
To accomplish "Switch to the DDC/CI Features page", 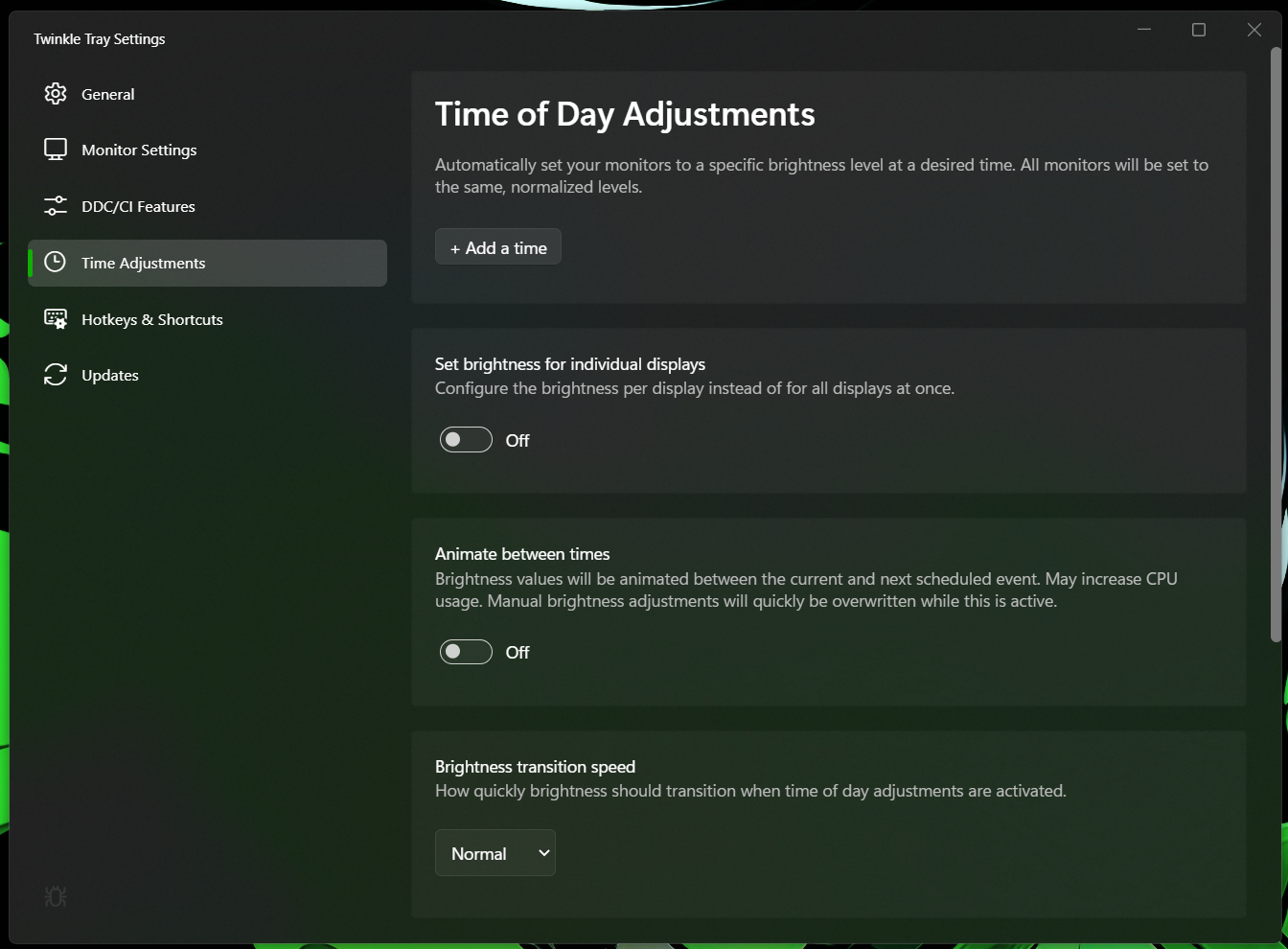I will point(138,206).
